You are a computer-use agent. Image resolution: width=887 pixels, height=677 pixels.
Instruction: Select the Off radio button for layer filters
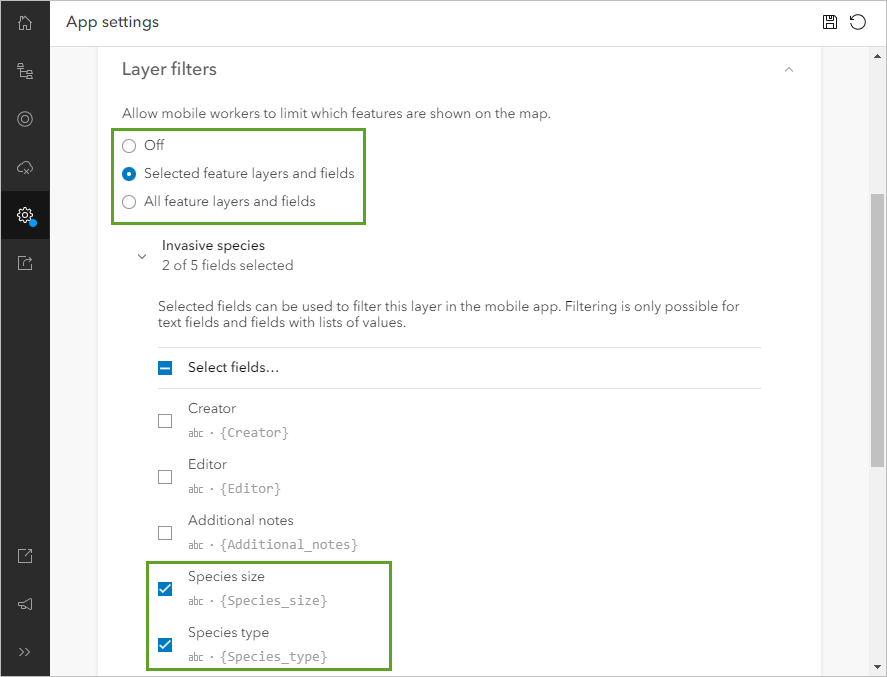[x=130, y=145]
